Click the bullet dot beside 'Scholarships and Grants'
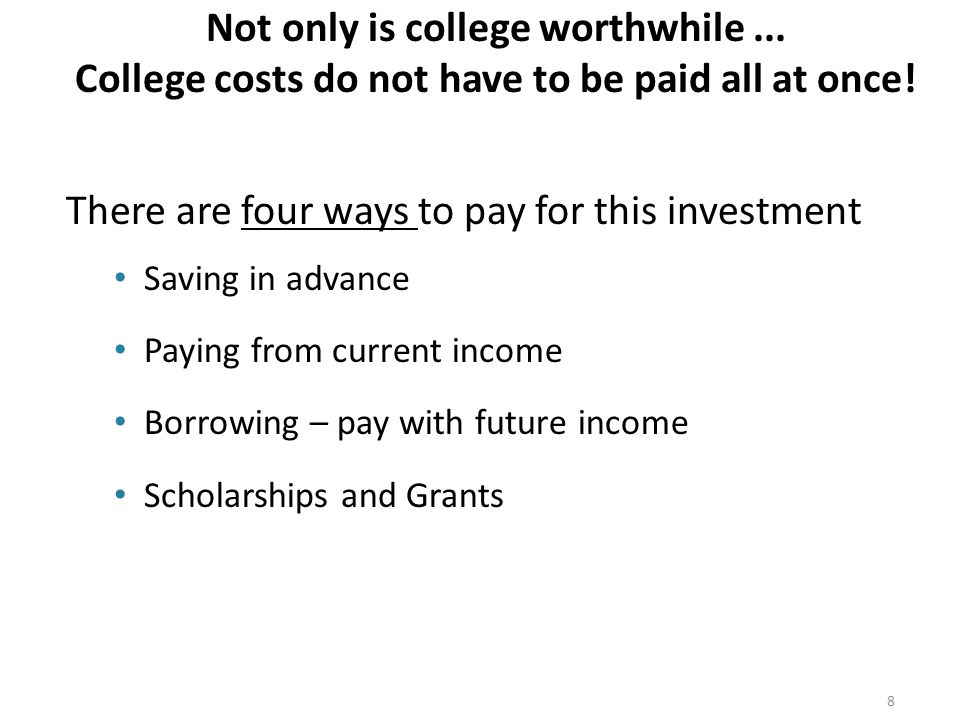The image size is (960, 720). point(120,493)
